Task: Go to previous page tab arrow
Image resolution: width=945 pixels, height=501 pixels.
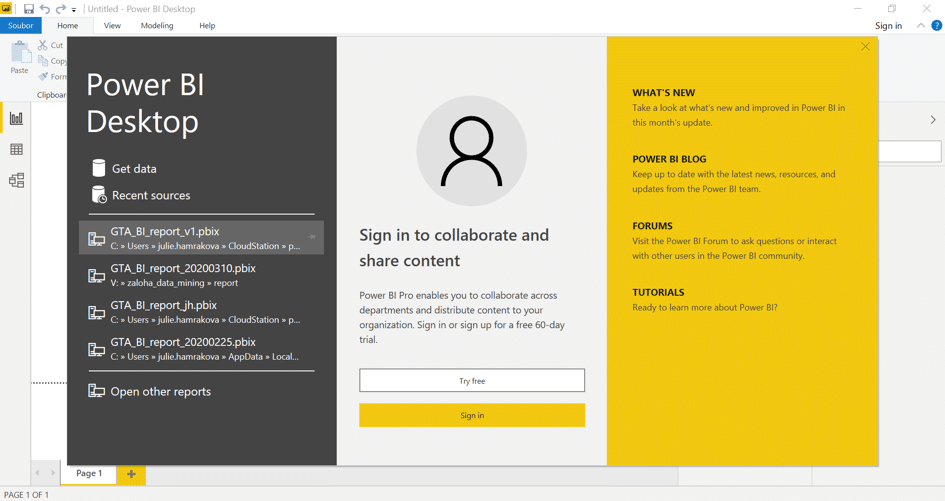Action: pyautogui.click(x=38, y=473)
